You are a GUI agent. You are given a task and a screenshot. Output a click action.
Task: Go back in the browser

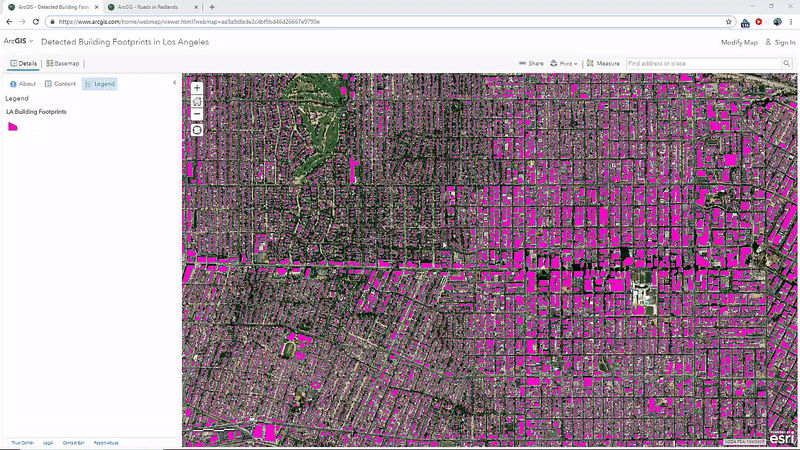(x=9, y=22)
